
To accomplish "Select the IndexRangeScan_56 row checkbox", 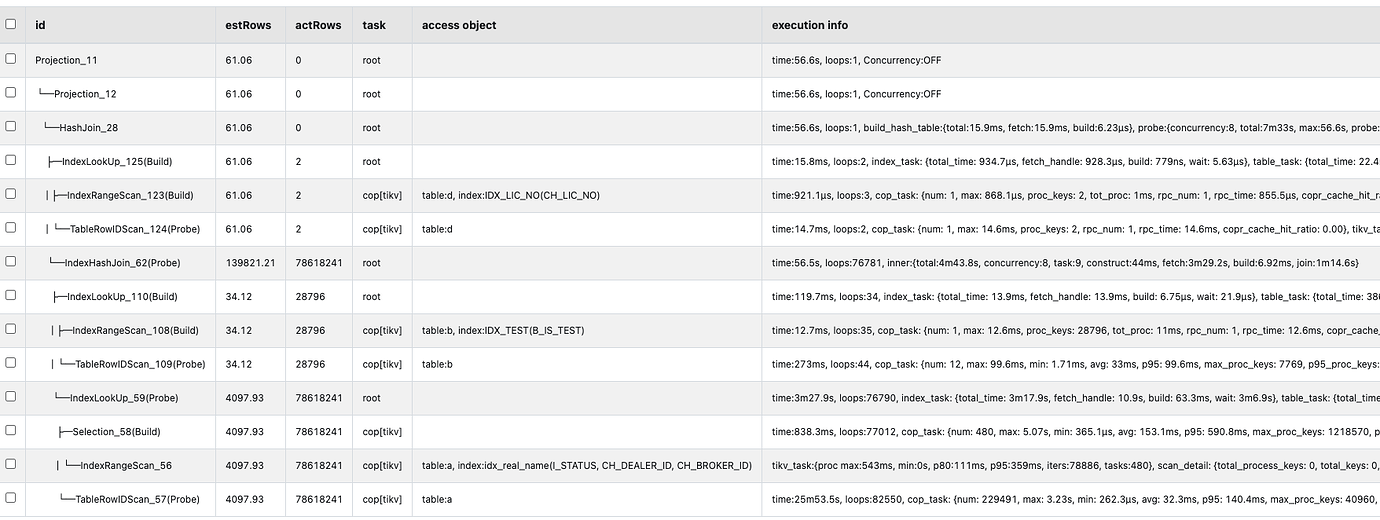I will coord(11,464).
